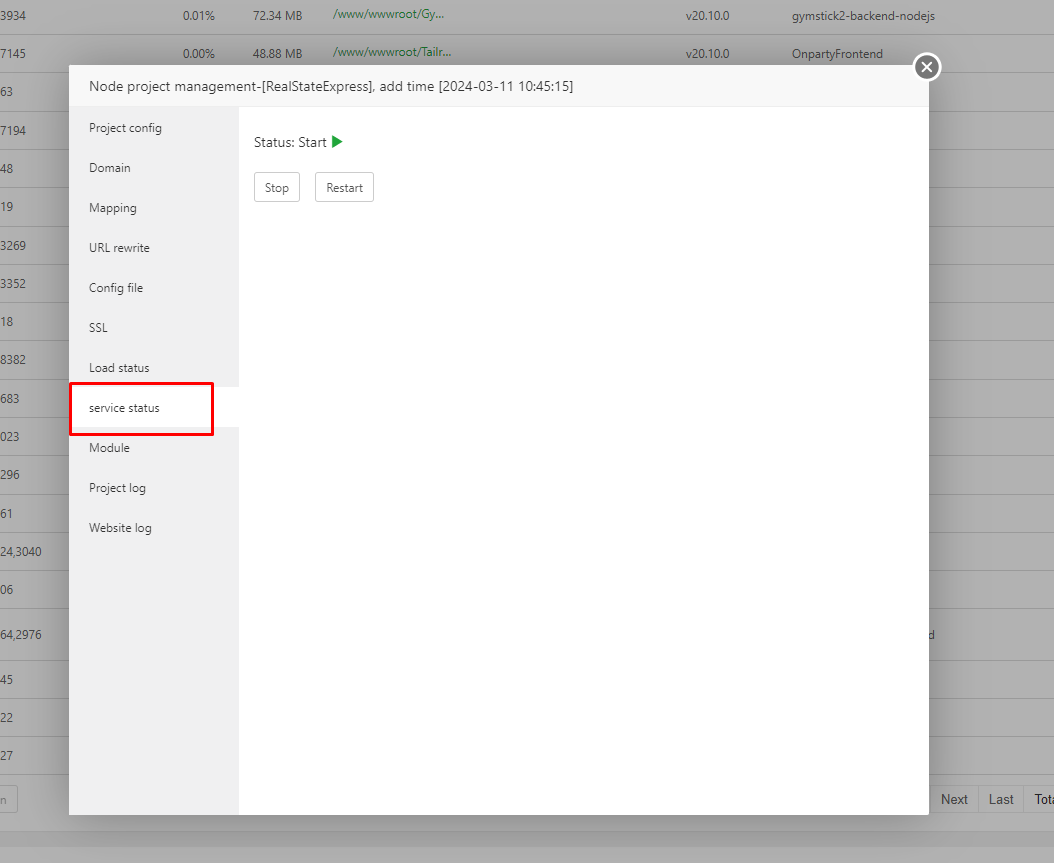Click the dialog title with add time

click(331, 86)
